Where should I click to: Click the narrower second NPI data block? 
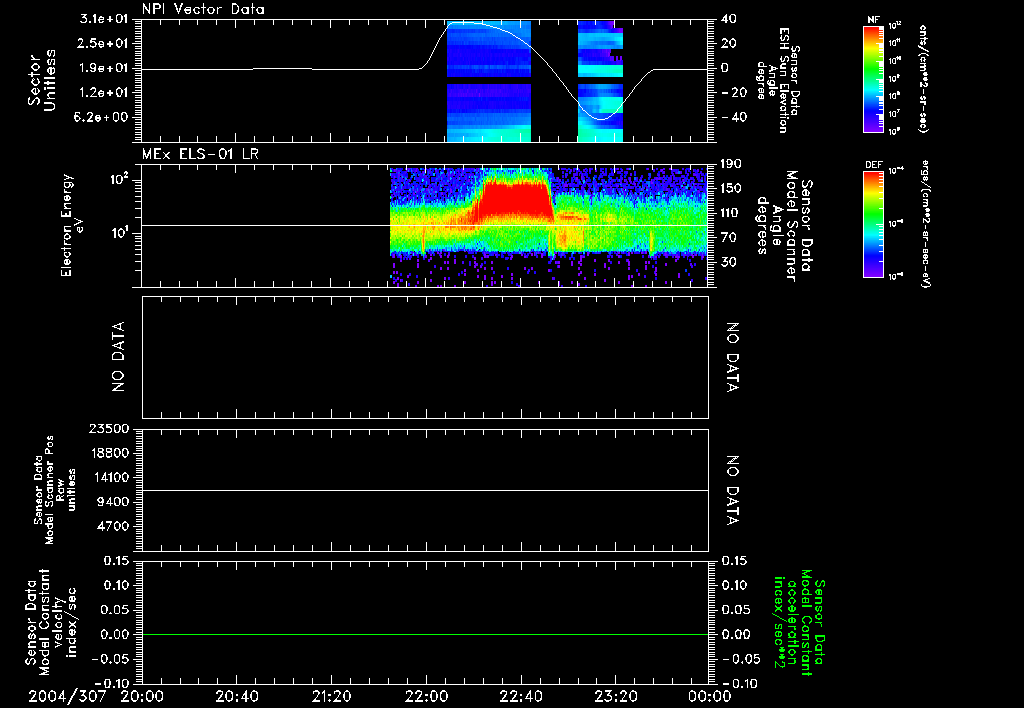pyautogui.click(x=600, y=81)
